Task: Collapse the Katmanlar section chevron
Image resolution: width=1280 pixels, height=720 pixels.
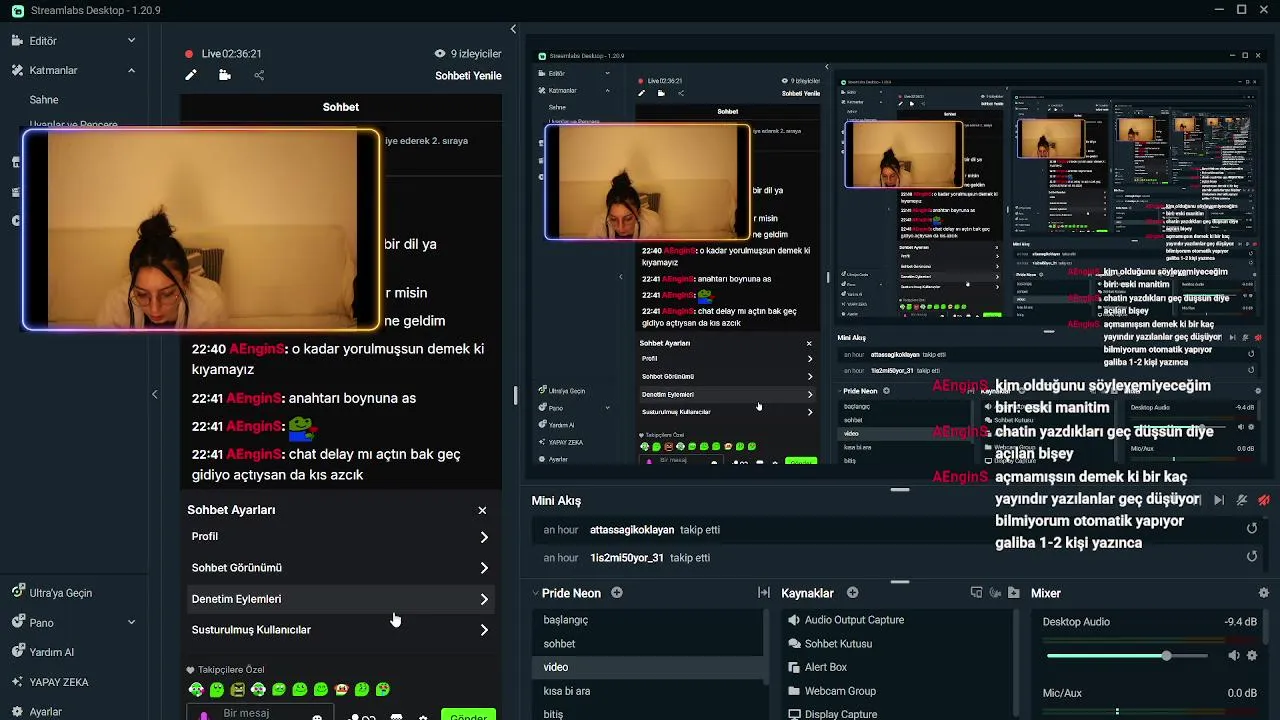Action: coord(131,70)
